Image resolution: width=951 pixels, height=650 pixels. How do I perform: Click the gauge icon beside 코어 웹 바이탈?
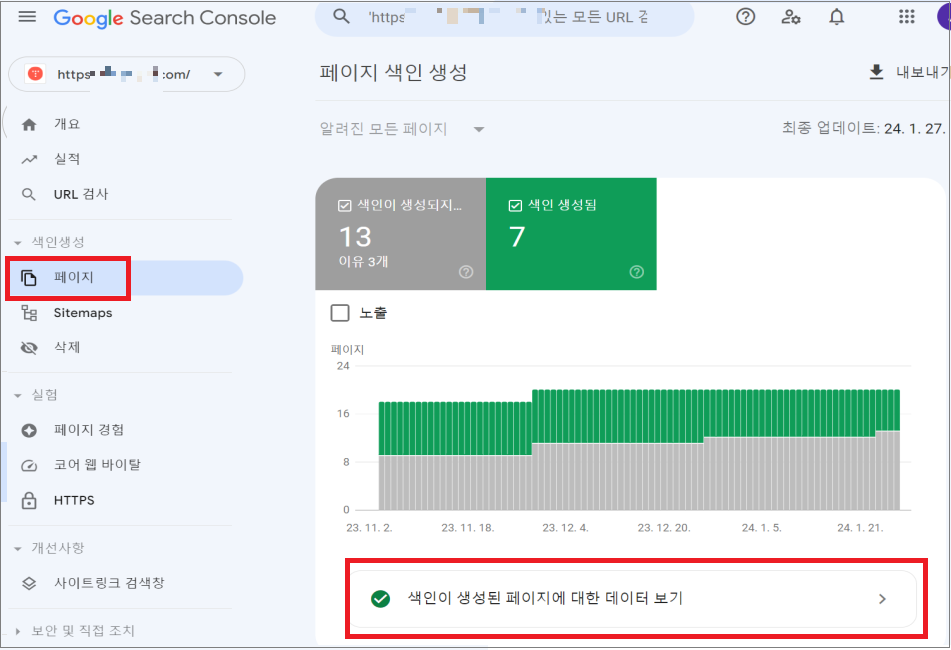29,466
